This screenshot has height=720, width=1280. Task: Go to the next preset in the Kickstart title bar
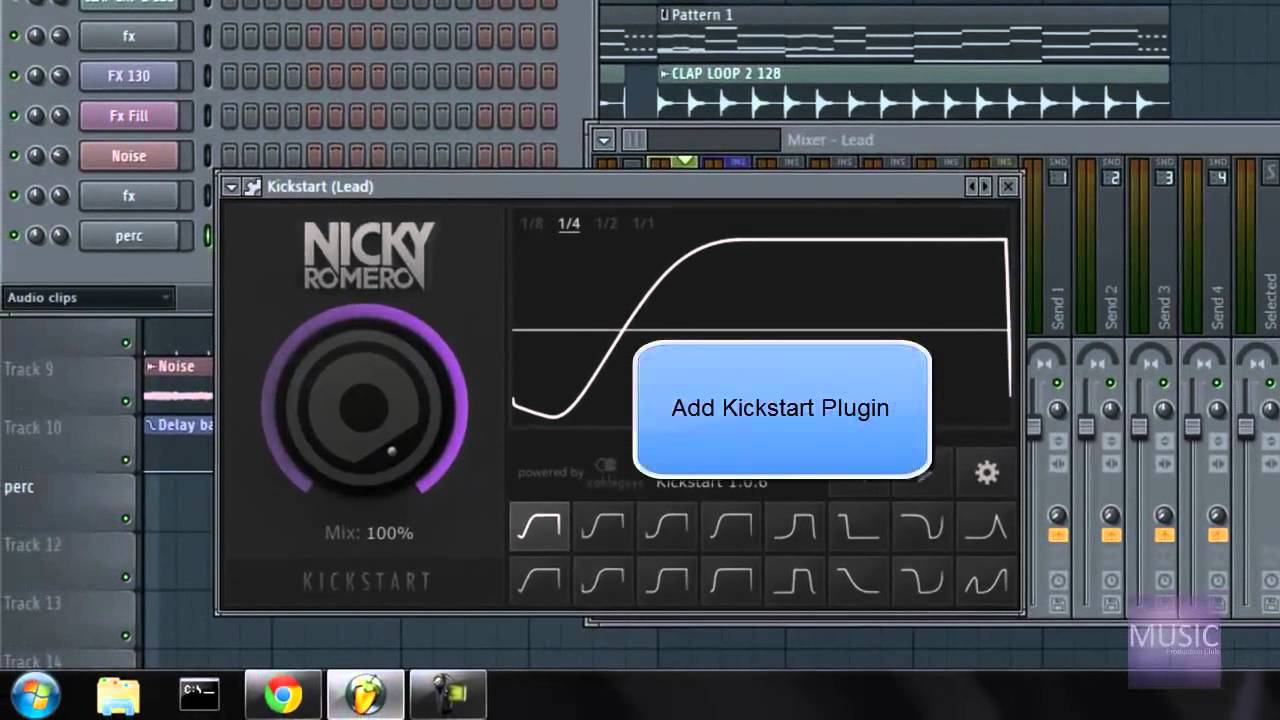click(x=985, y=186)
